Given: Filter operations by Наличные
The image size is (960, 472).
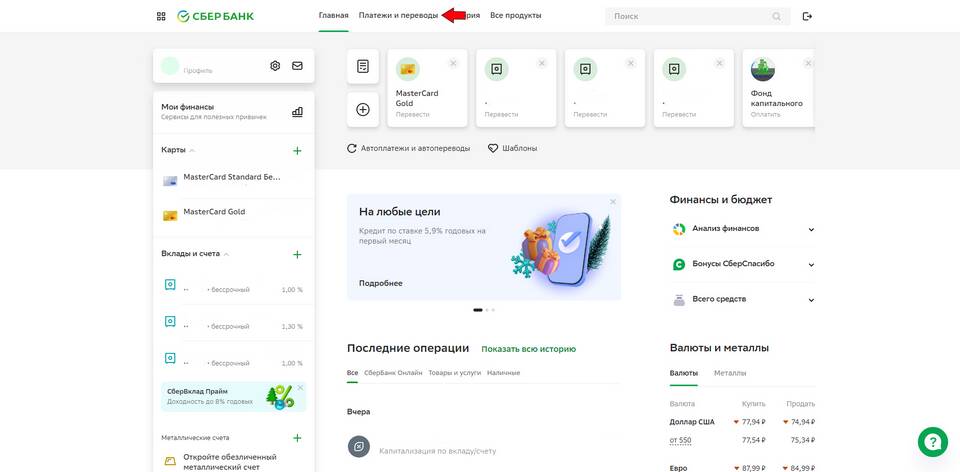Looking at the screenshot, I should (503, 372).
